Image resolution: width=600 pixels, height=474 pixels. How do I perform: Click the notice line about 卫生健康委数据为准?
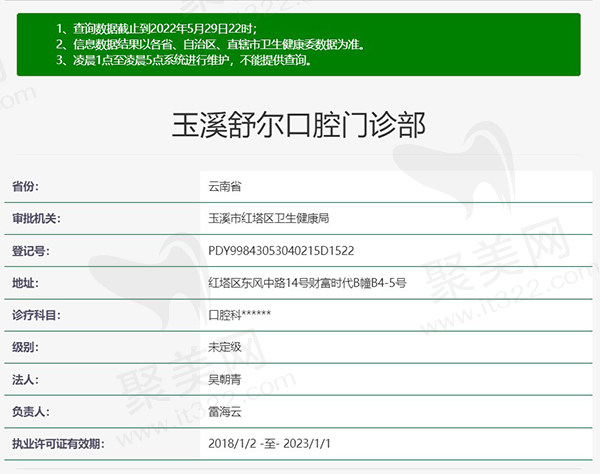(210, 44)
